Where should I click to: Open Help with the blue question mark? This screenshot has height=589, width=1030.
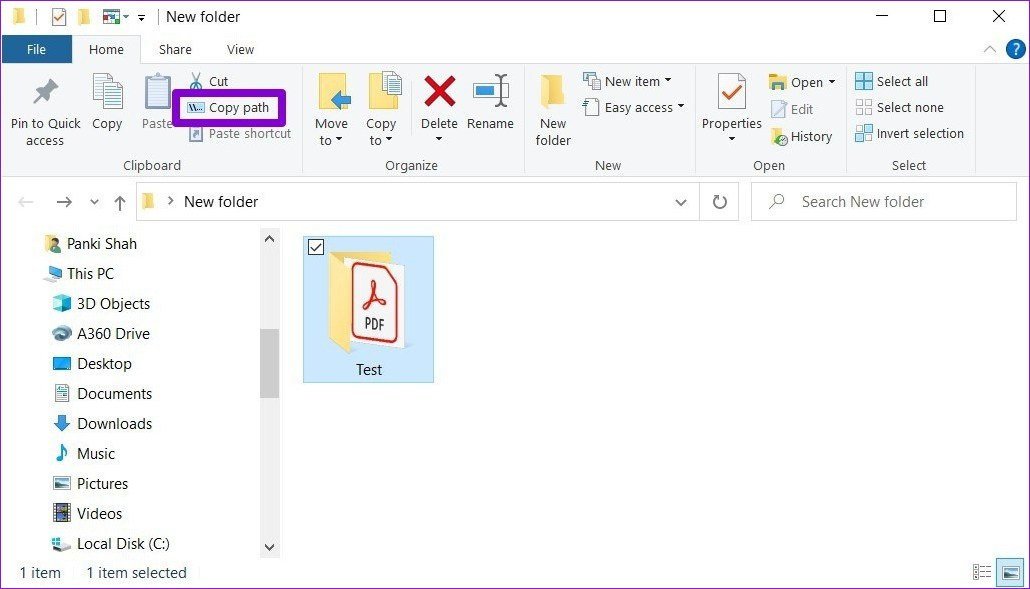[x=1016, y=49]
